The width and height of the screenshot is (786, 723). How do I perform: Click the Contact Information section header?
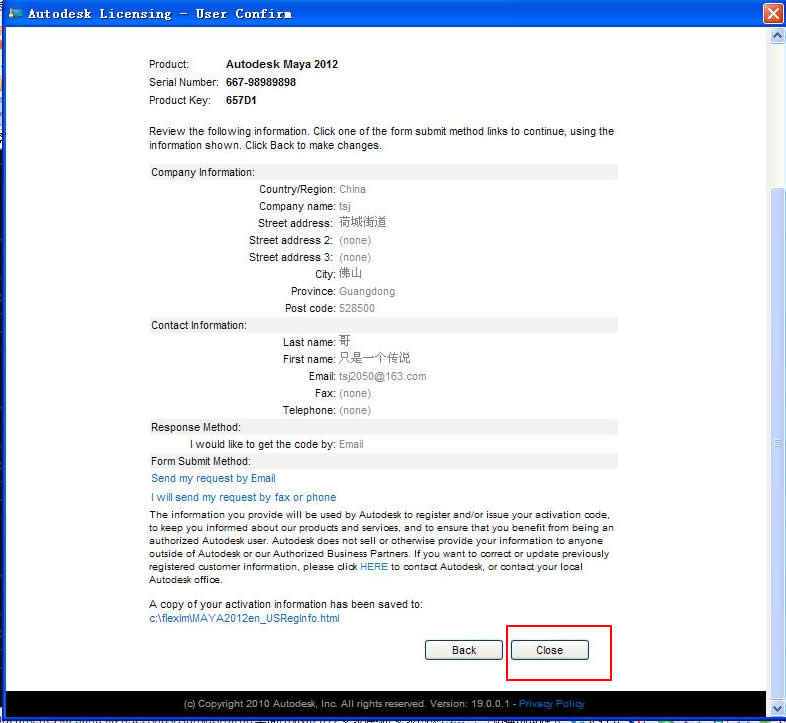(x=199, y=325)
